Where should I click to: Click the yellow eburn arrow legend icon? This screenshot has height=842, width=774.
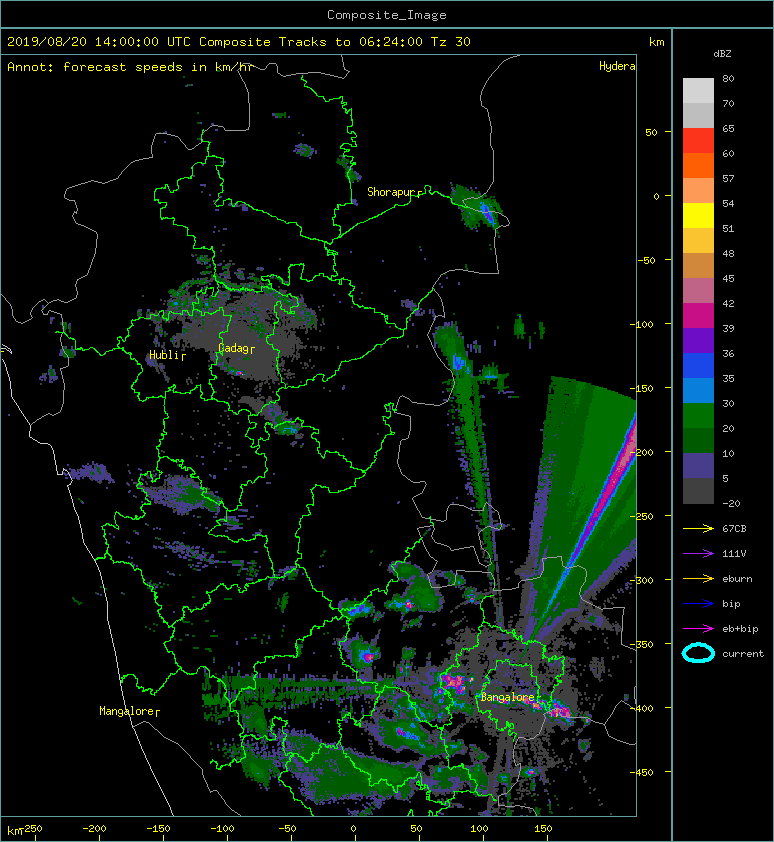[698, 578]
